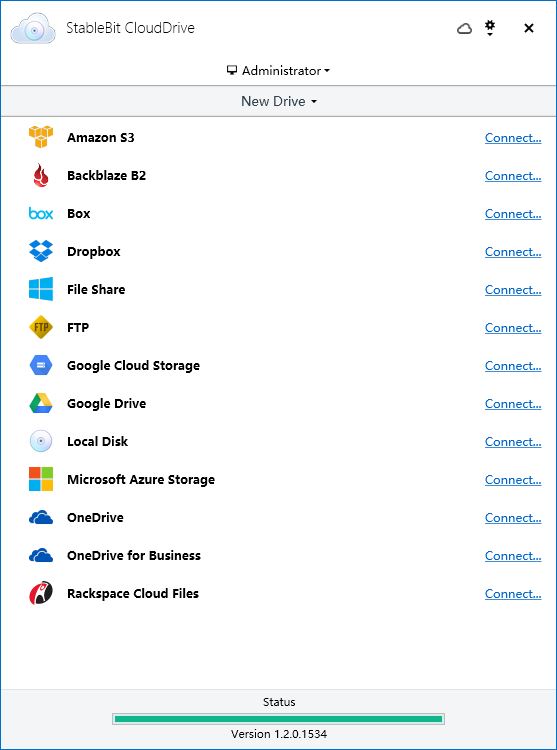Open the New Drive dropdown
The image size is (557, 750).
[x=279, y=101]
